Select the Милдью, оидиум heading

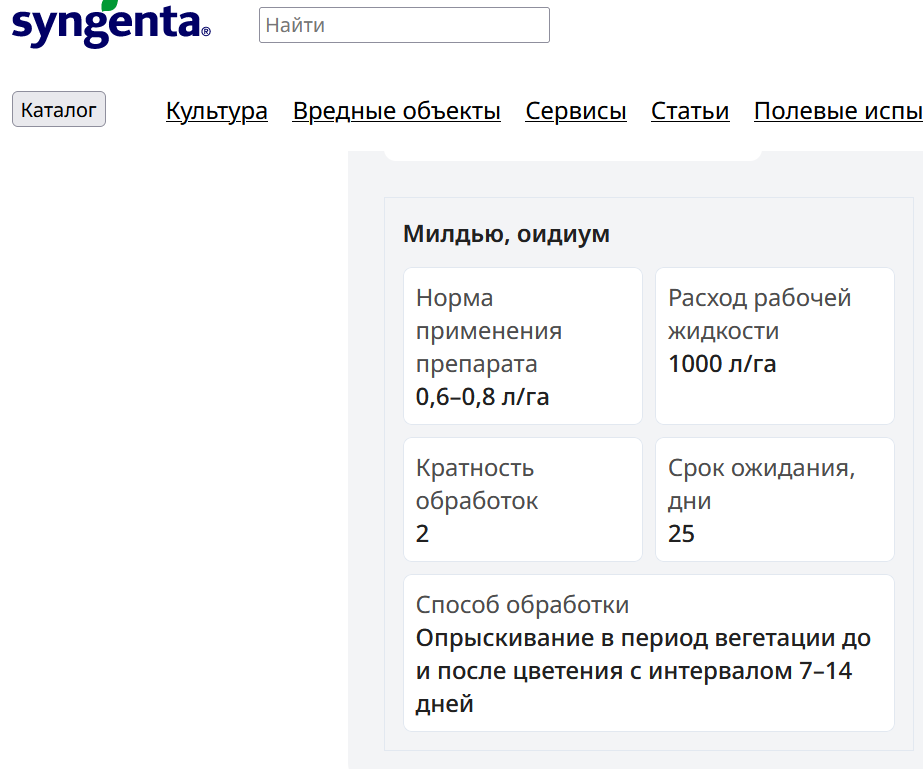(x=506, y=234)
